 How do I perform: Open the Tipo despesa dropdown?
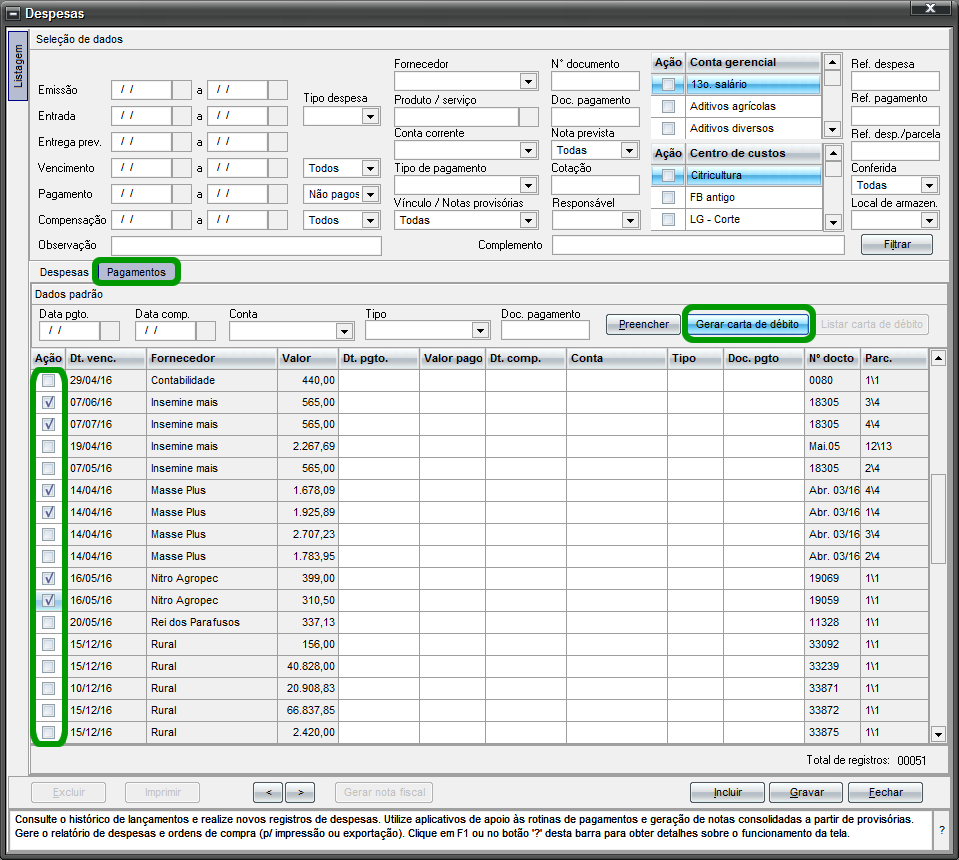[370, 116]
